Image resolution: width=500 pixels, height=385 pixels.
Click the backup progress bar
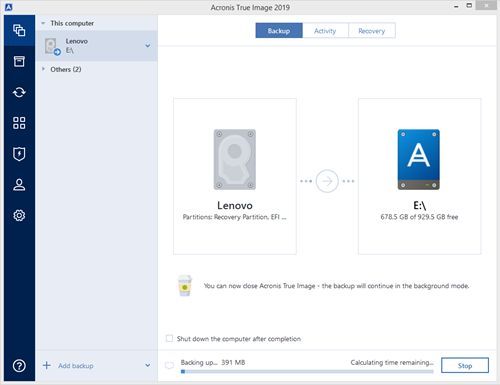pos(307,371)
